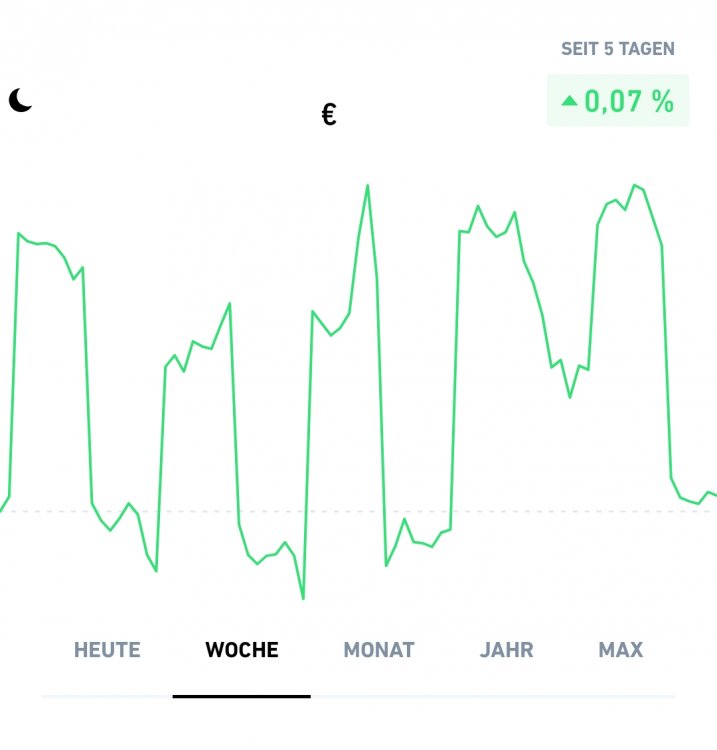Click the chart line's left starting point
Viewport: 717px width, 750px height.
click(x=2, y=508)
